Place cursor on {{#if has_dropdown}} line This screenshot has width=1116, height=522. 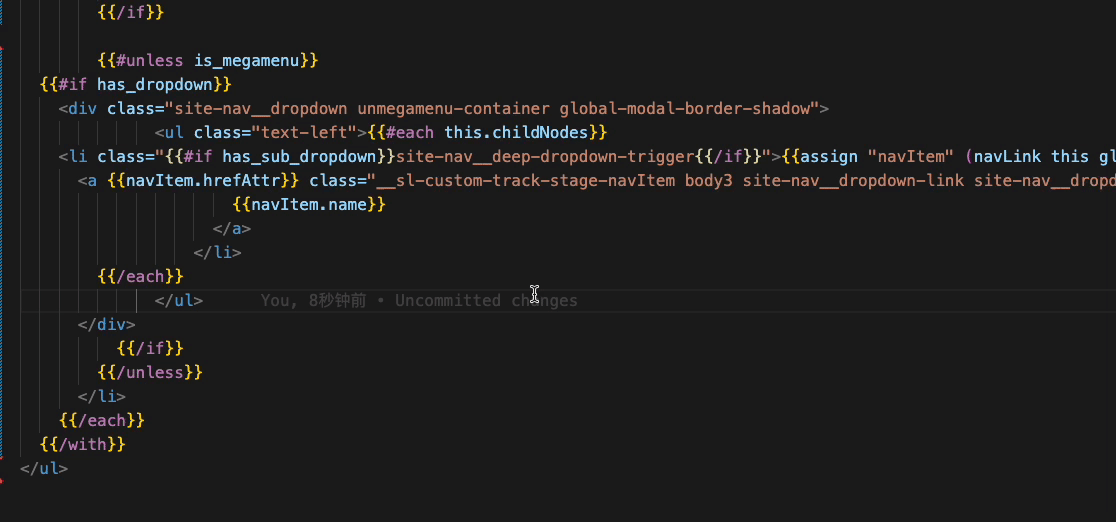coord(136,85)
